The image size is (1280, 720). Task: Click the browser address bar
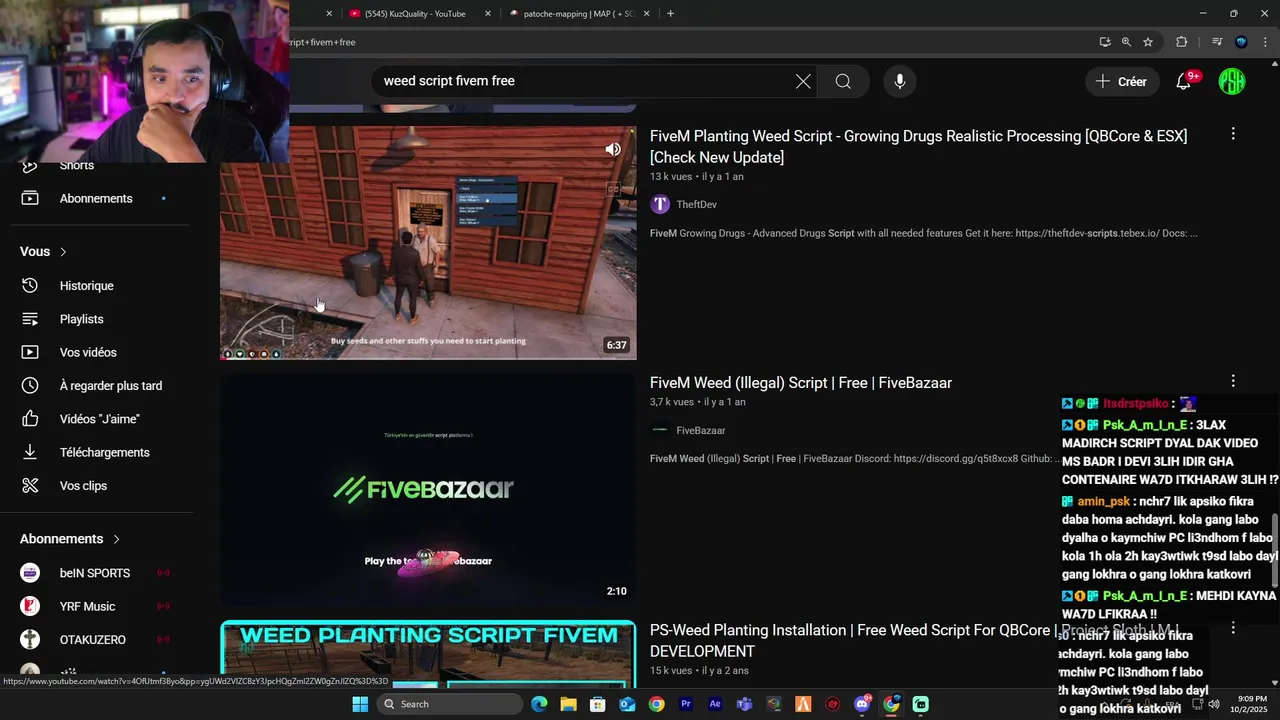[690, 42]
